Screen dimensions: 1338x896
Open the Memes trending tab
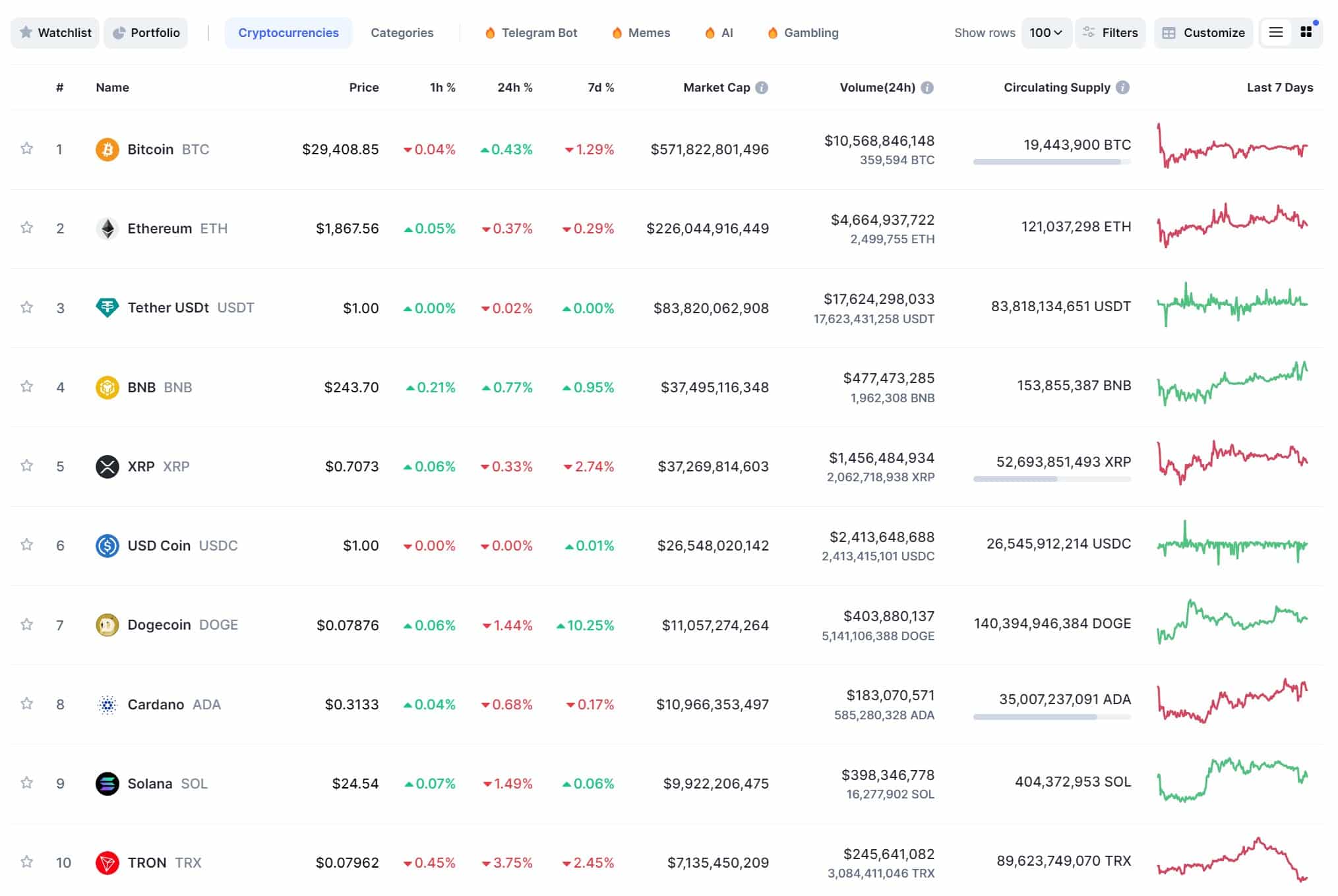pos(641,33)
